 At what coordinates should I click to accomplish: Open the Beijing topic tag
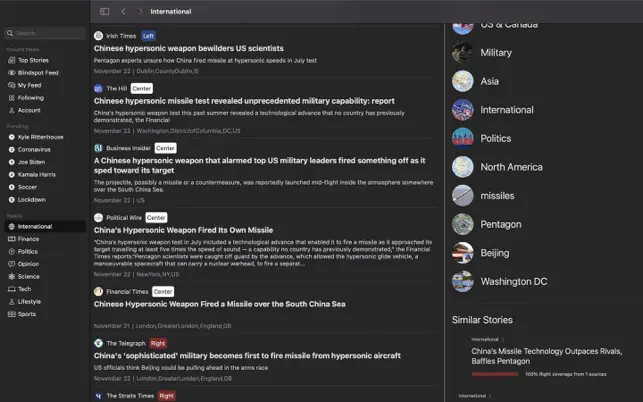pos(495,253)
